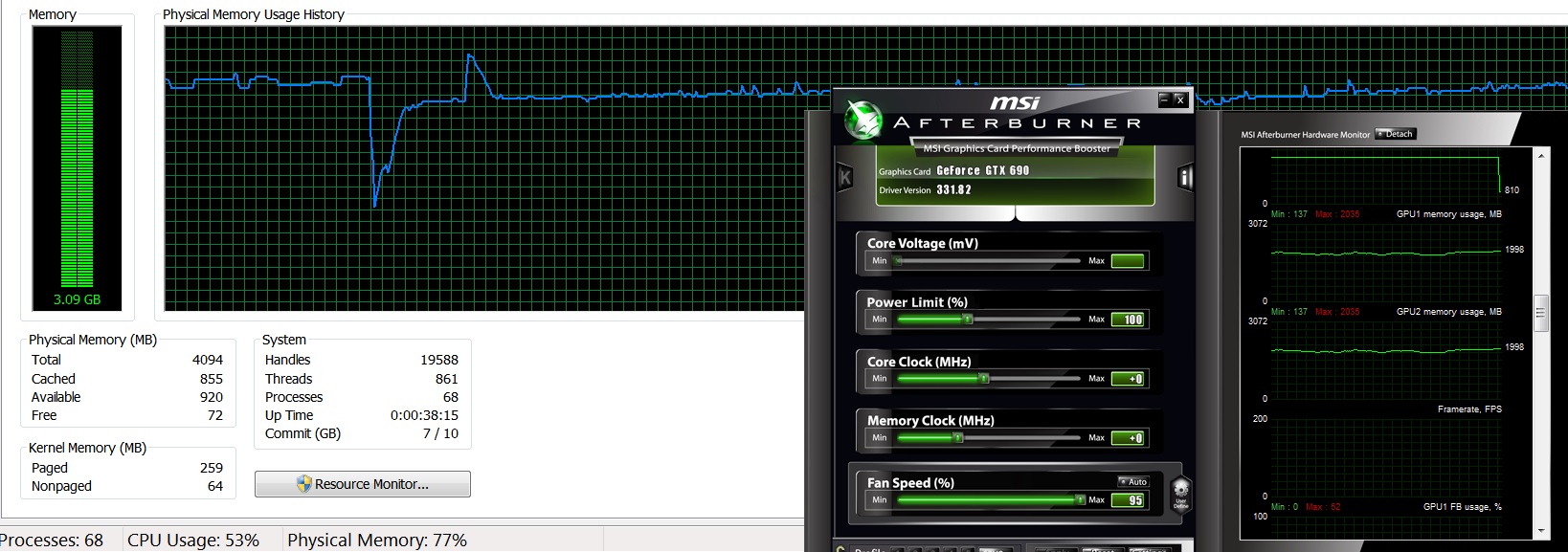Click the MSI Afterburner green orb logo
Viewport: 1568px width, 552px height.
(x=863, y=121)
